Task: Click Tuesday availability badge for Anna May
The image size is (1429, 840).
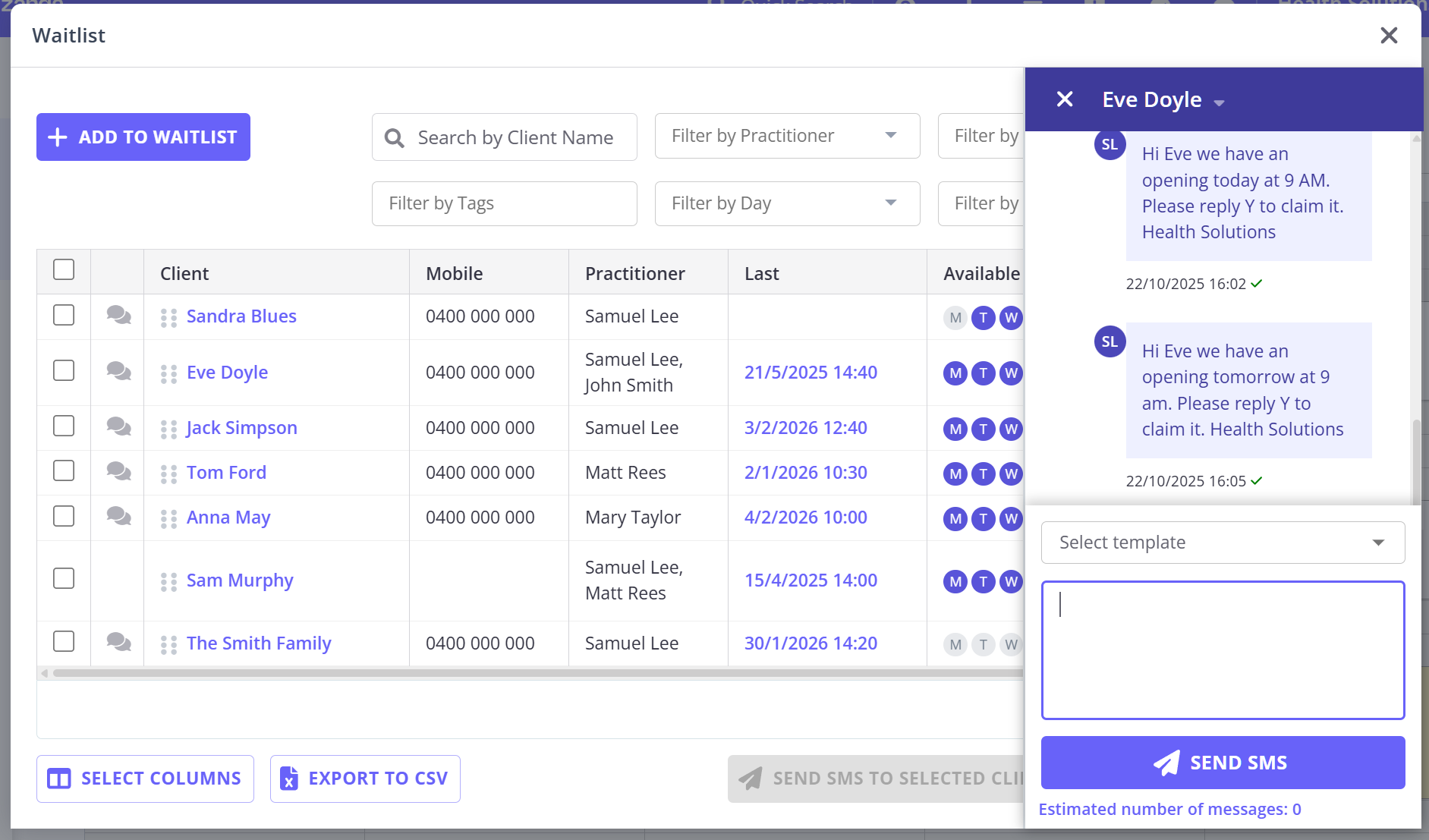Action: [984, 519]
